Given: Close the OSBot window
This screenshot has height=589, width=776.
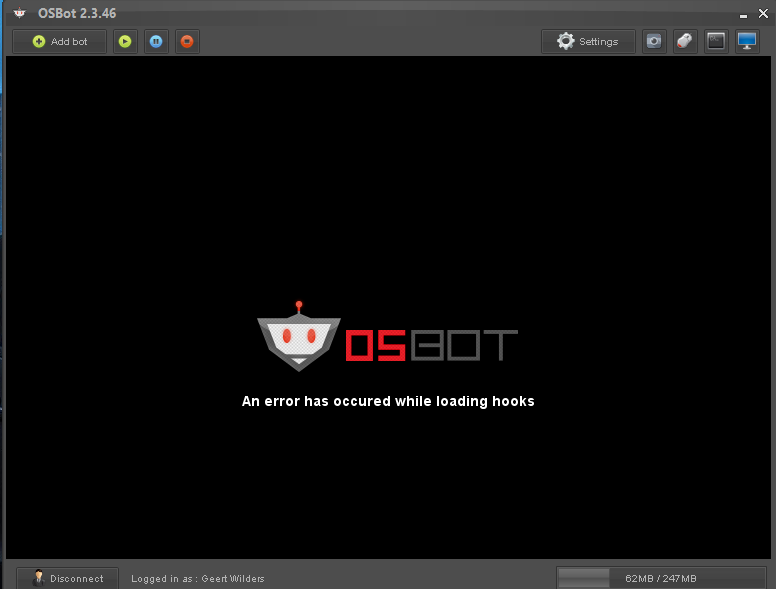Looking at the screenshot, I should tap(763, 14).
